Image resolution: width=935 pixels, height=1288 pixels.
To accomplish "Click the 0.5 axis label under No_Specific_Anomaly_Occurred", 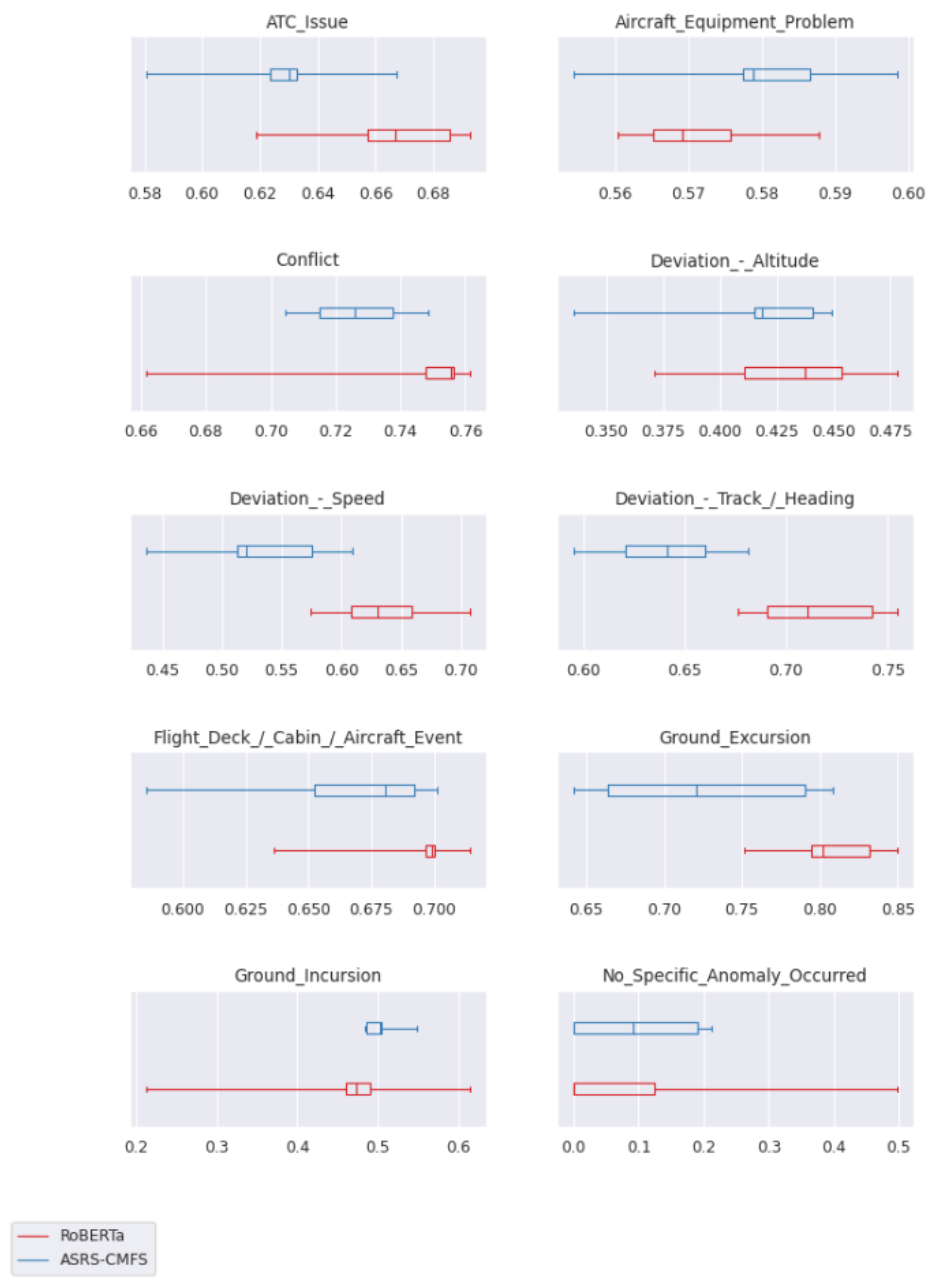I will (898, 1147).
